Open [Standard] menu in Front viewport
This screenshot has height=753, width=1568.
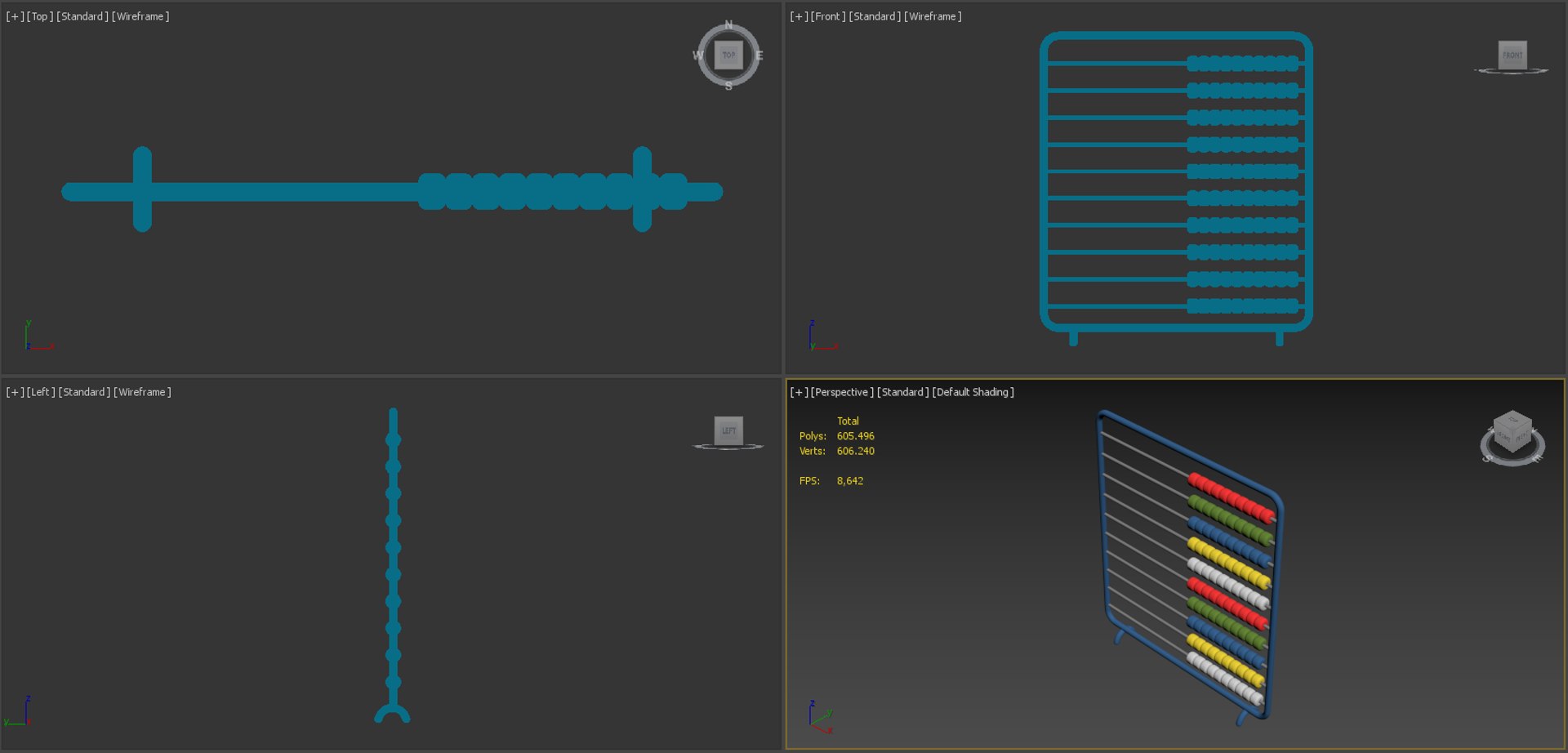point(875,16)
